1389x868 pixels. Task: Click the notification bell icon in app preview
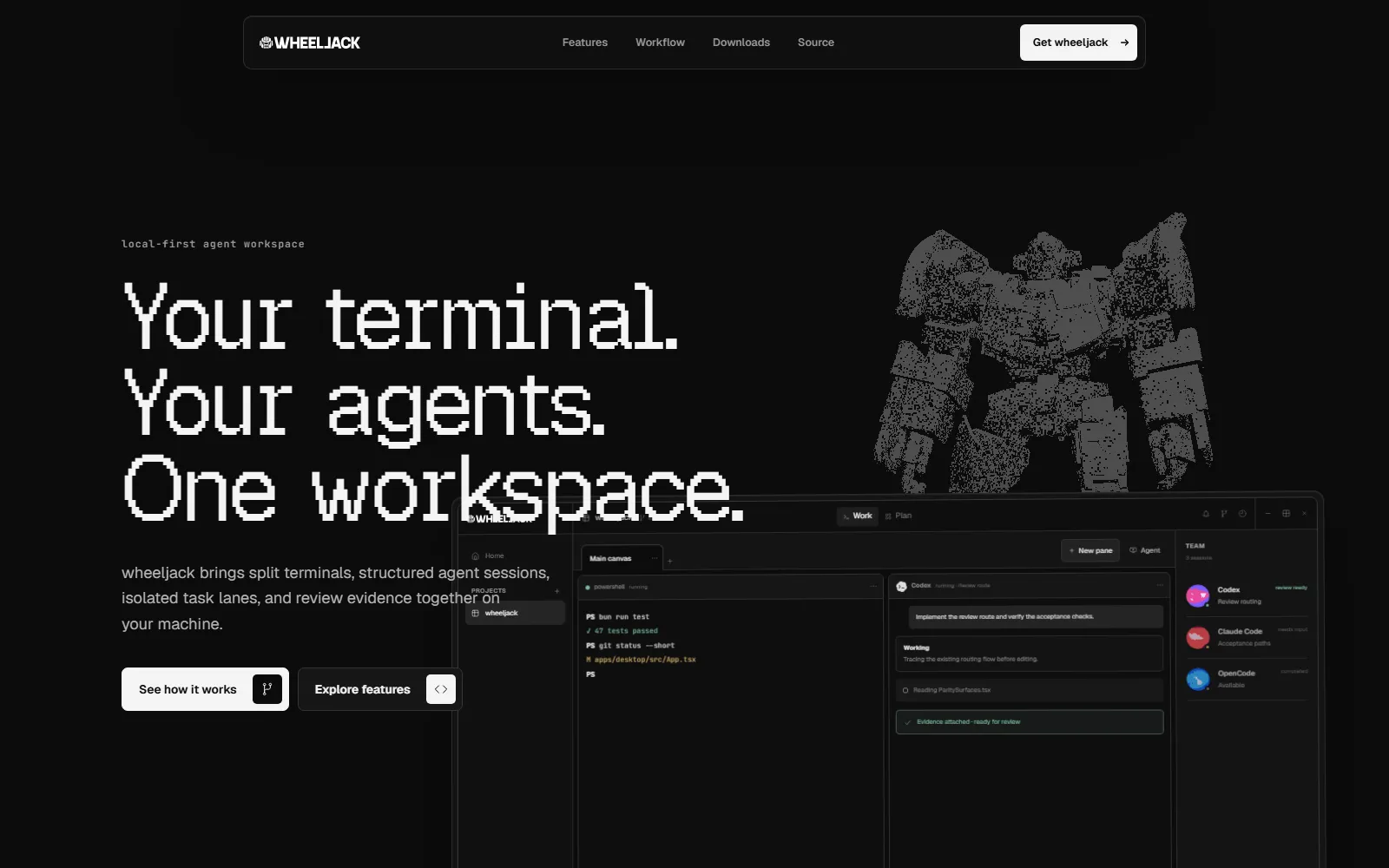point(1206,514)
